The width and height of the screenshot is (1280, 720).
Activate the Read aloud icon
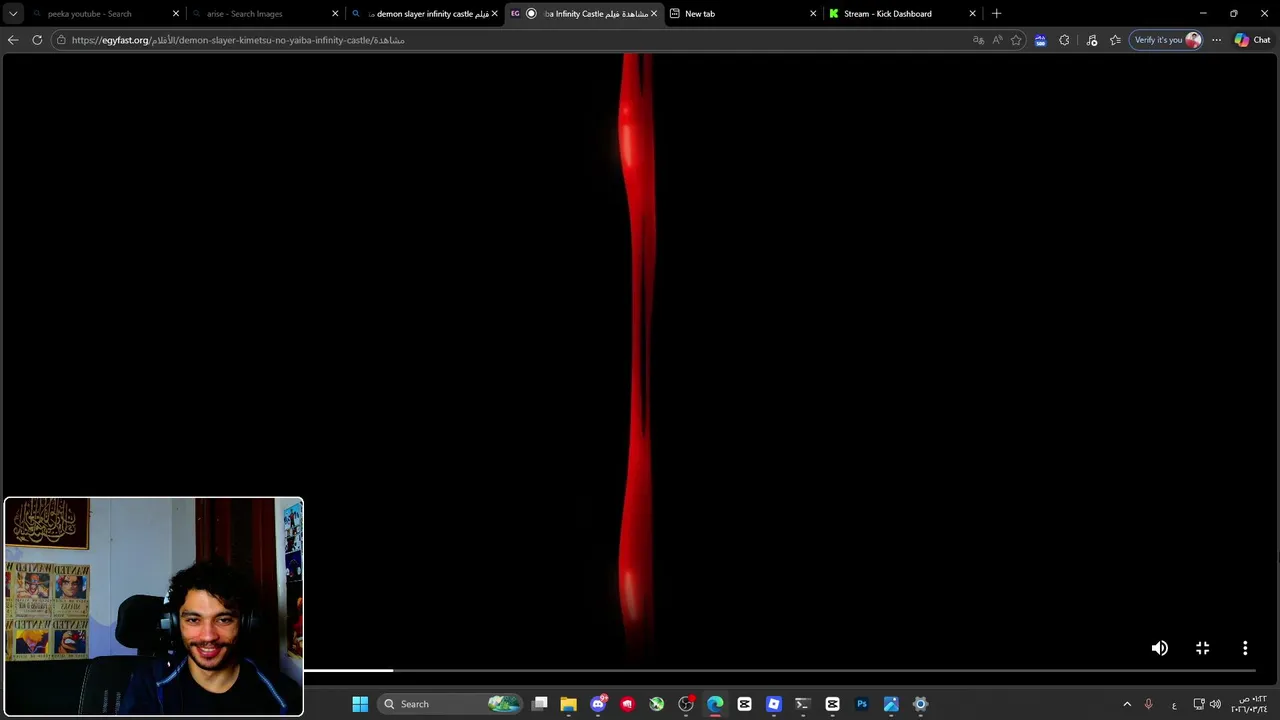coord(997,40)
